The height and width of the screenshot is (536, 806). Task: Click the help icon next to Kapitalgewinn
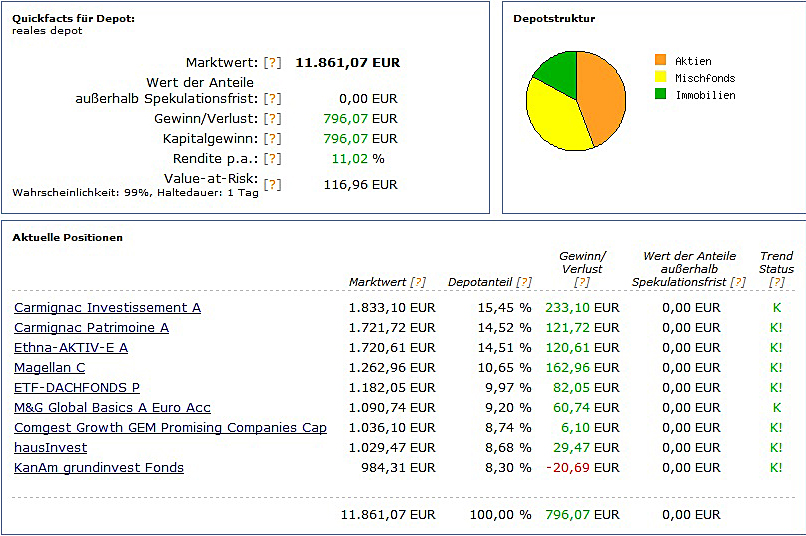272,139
